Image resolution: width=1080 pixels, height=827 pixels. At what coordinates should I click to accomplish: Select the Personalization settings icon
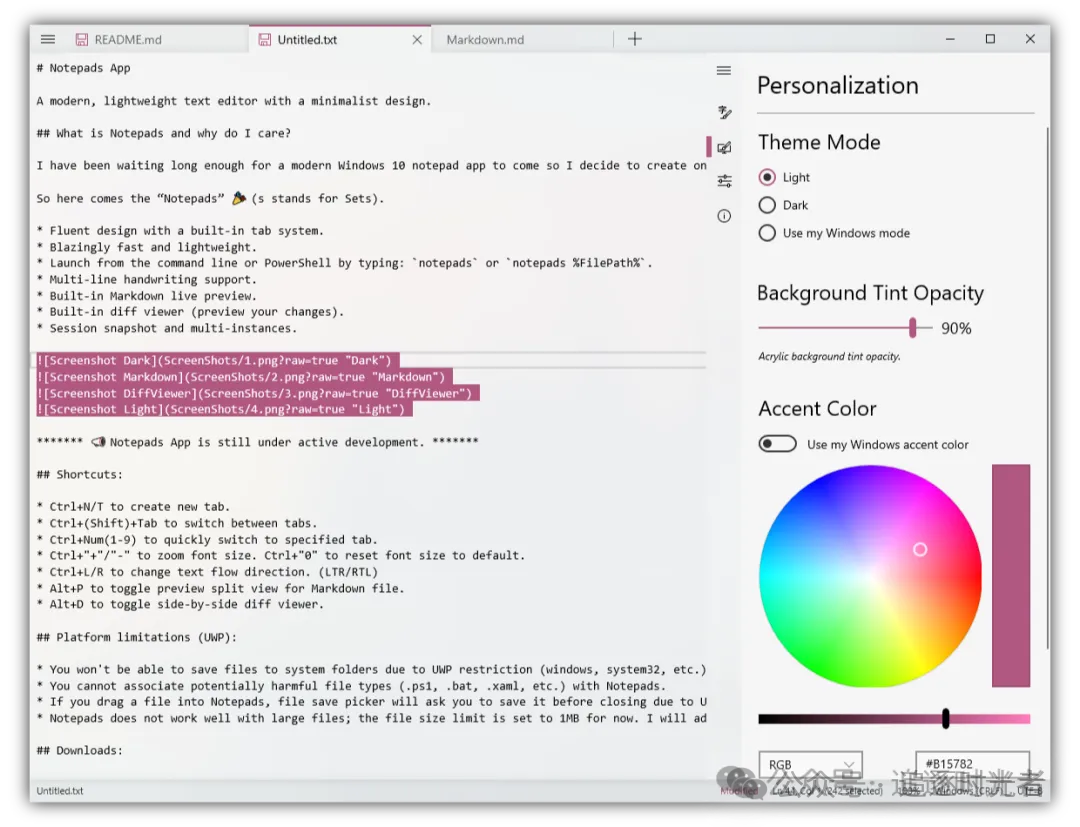point(724,147)
